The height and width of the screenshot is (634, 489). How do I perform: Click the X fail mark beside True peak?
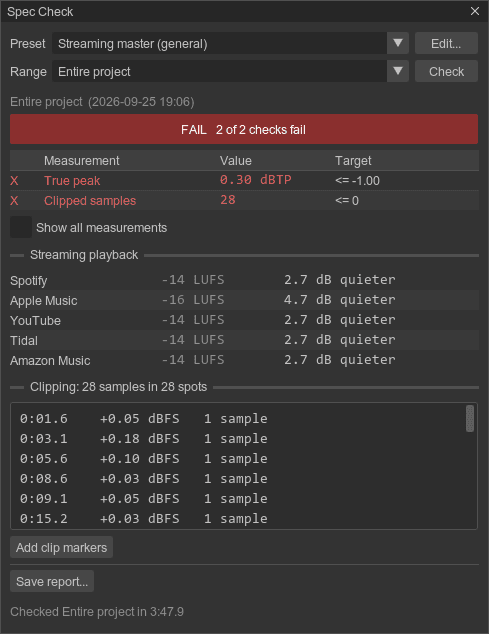(14, 180)
